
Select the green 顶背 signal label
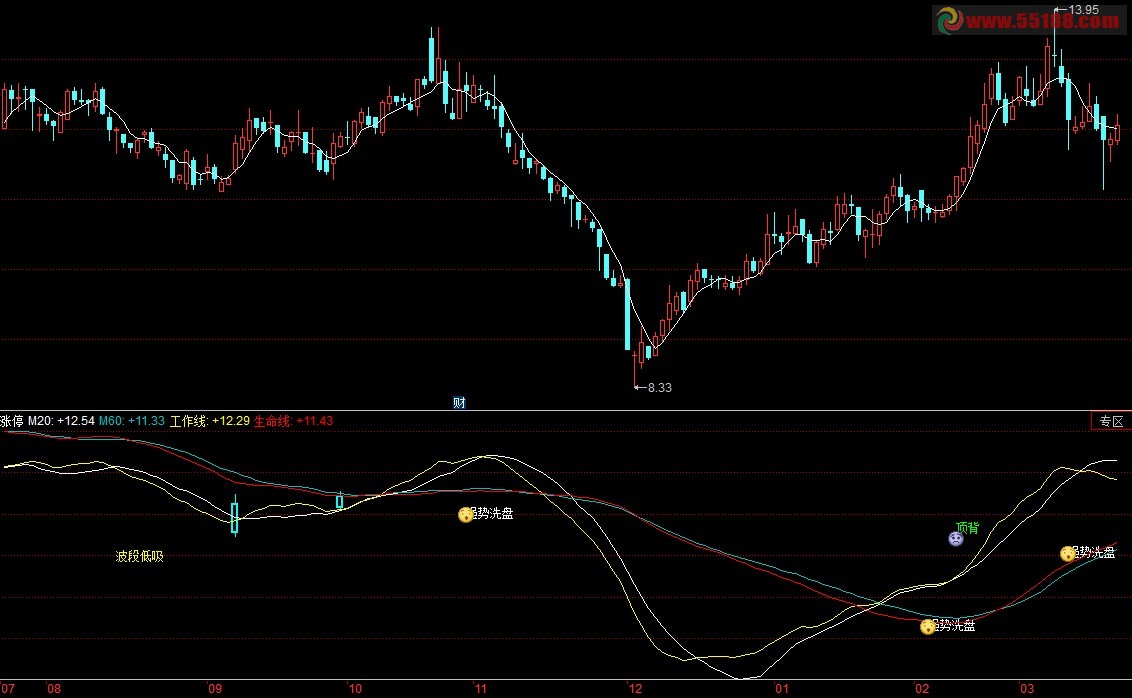tap(967, 528)
